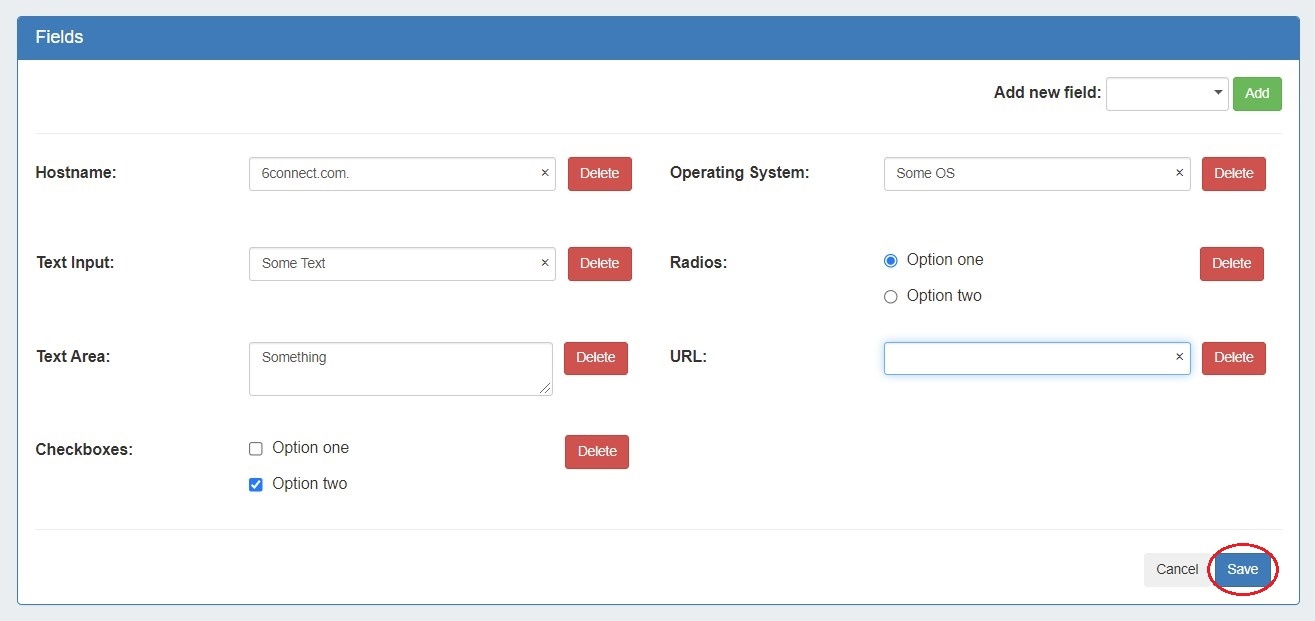The image size is (1315, 621).
Task: Delete the Radios field
Action: pyautogui.click(x=1231, y=263)
